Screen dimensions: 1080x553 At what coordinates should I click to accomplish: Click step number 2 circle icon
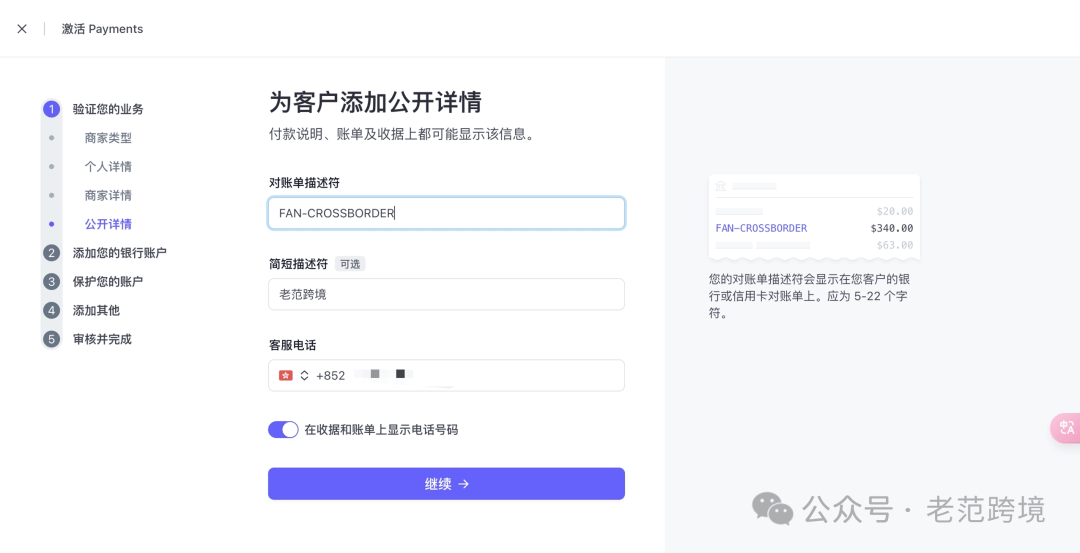[x=52, y=253]
